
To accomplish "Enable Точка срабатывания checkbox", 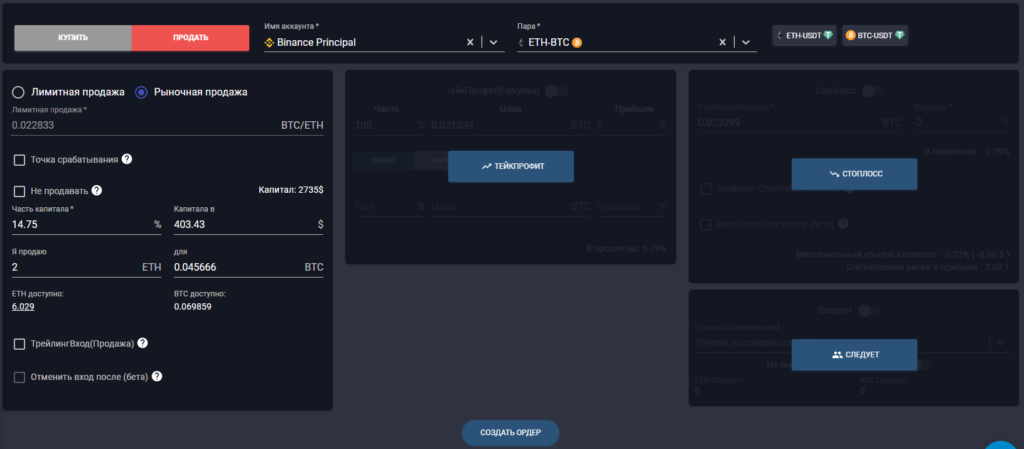I will tap(20, 160).
